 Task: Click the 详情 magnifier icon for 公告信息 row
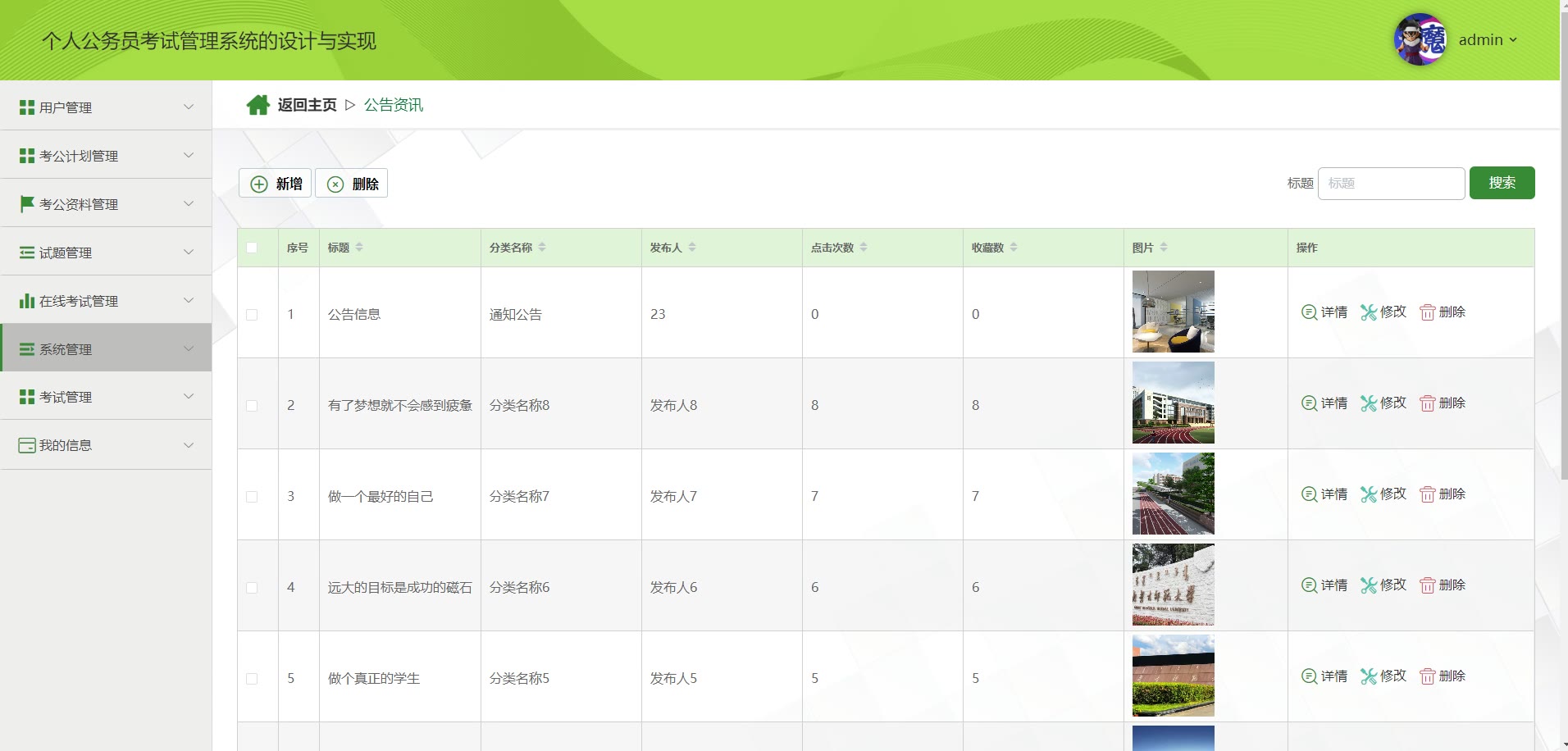click(1309, 312)
